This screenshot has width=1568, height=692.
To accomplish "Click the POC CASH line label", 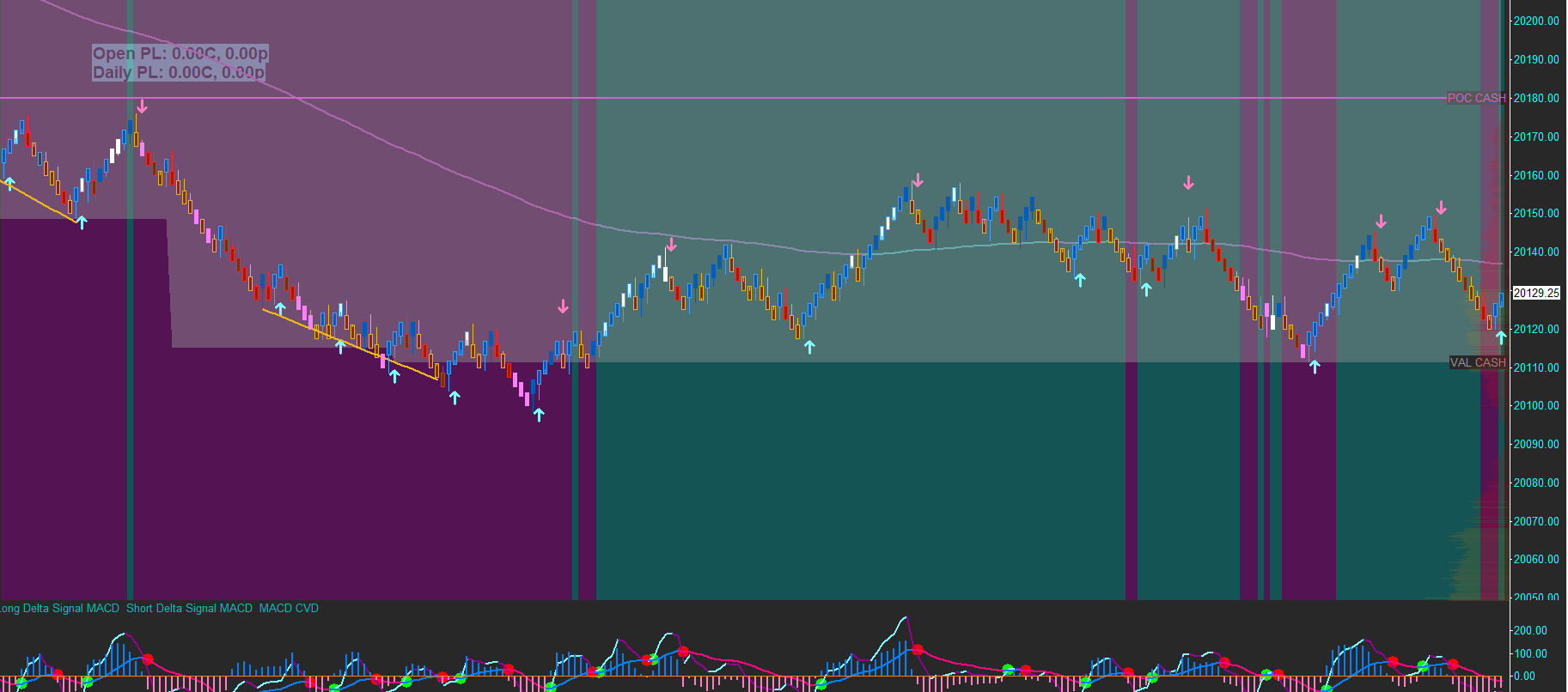I will 1476,98.
